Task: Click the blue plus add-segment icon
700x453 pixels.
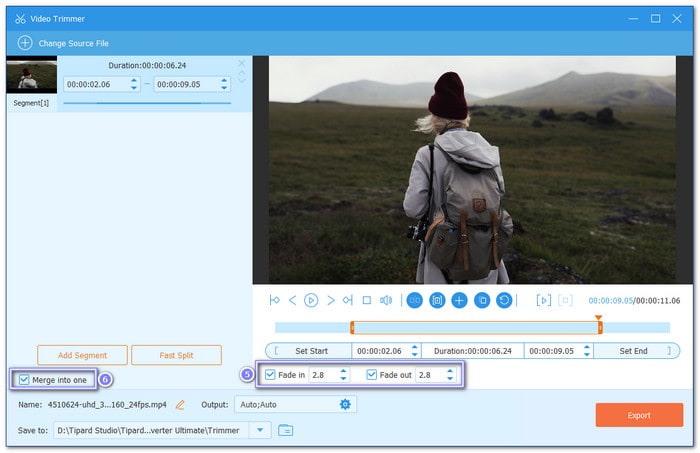Action: [x=459, y=300]
